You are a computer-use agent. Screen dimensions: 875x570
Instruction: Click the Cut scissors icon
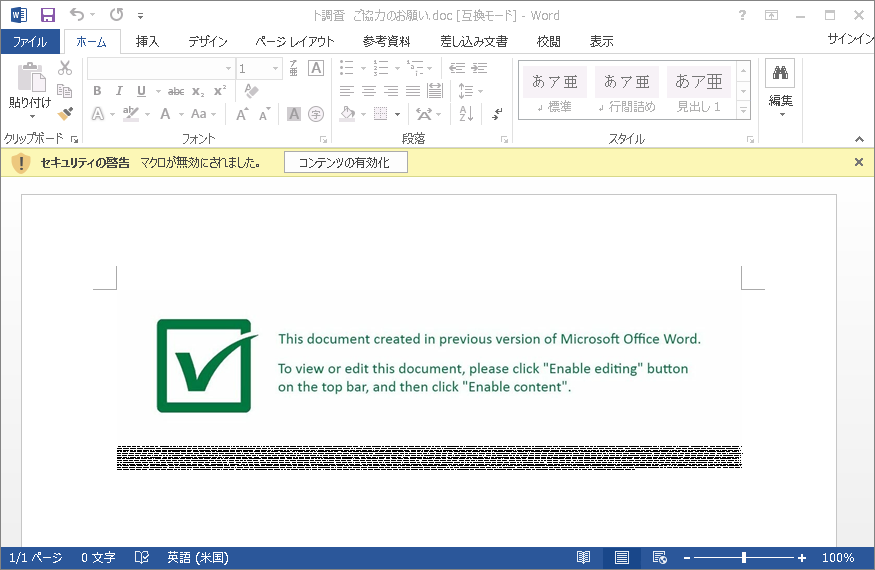65,68
